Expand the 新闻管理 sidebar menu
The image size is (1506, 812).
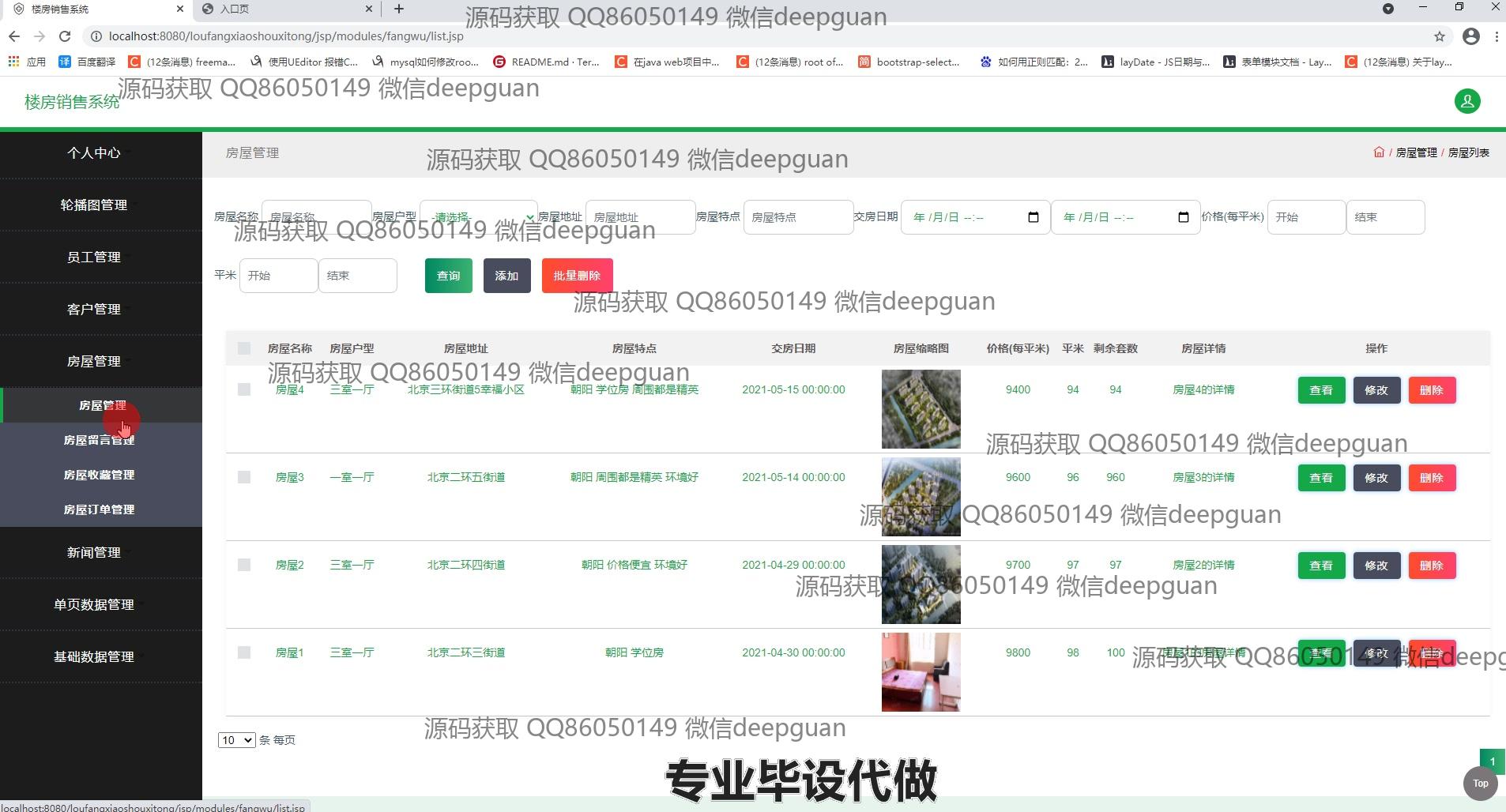(x=94, y=552)
